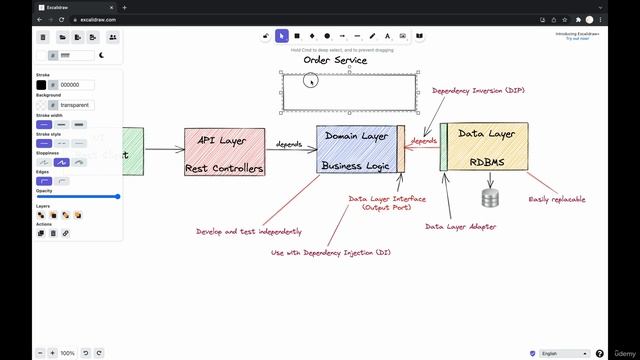This screenshot has width=640, height=360.
Task: Click zoom out minus button
Action: [40, 353]
